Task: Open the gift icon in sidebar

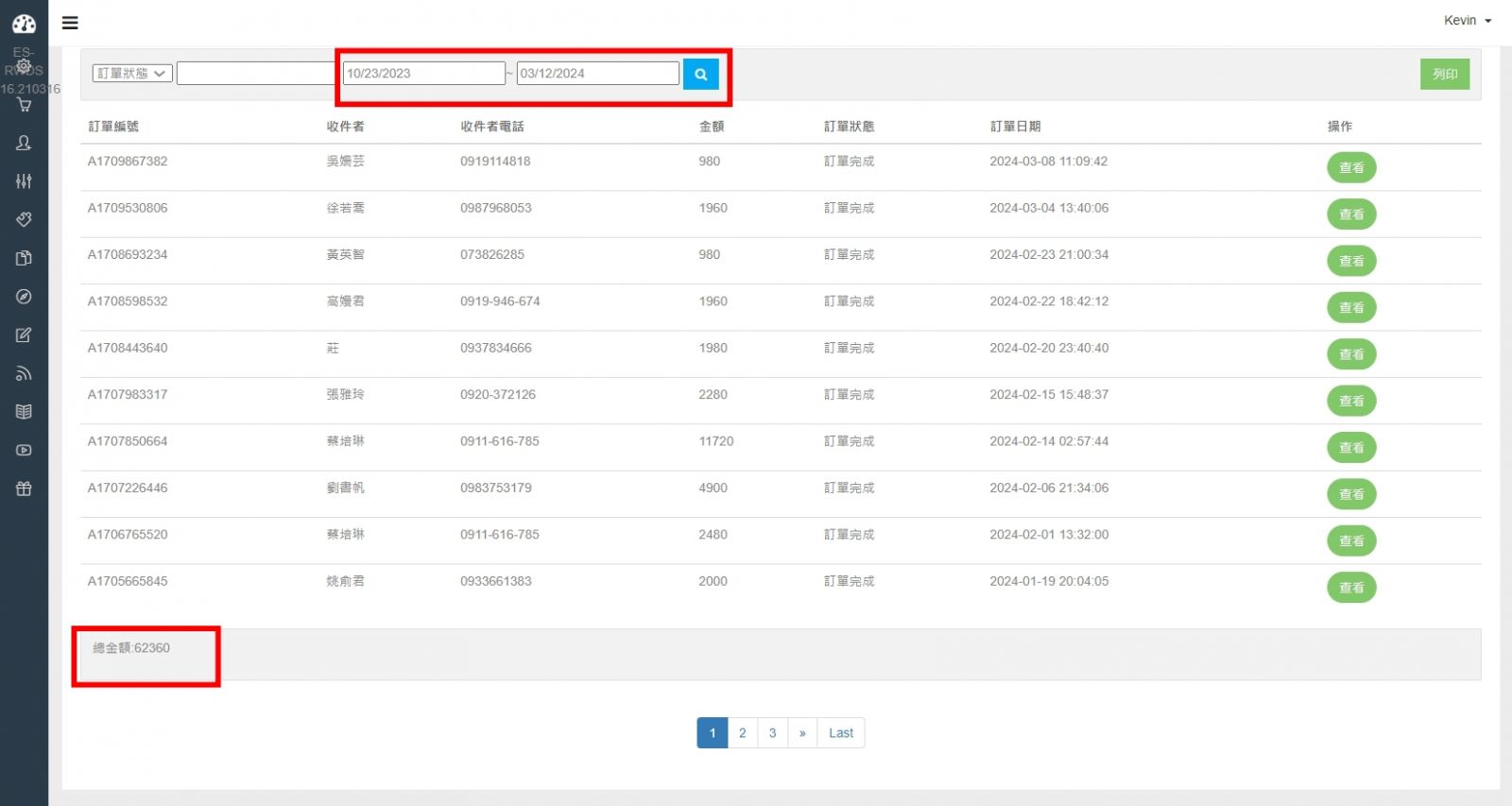Action: click(24, 489)
